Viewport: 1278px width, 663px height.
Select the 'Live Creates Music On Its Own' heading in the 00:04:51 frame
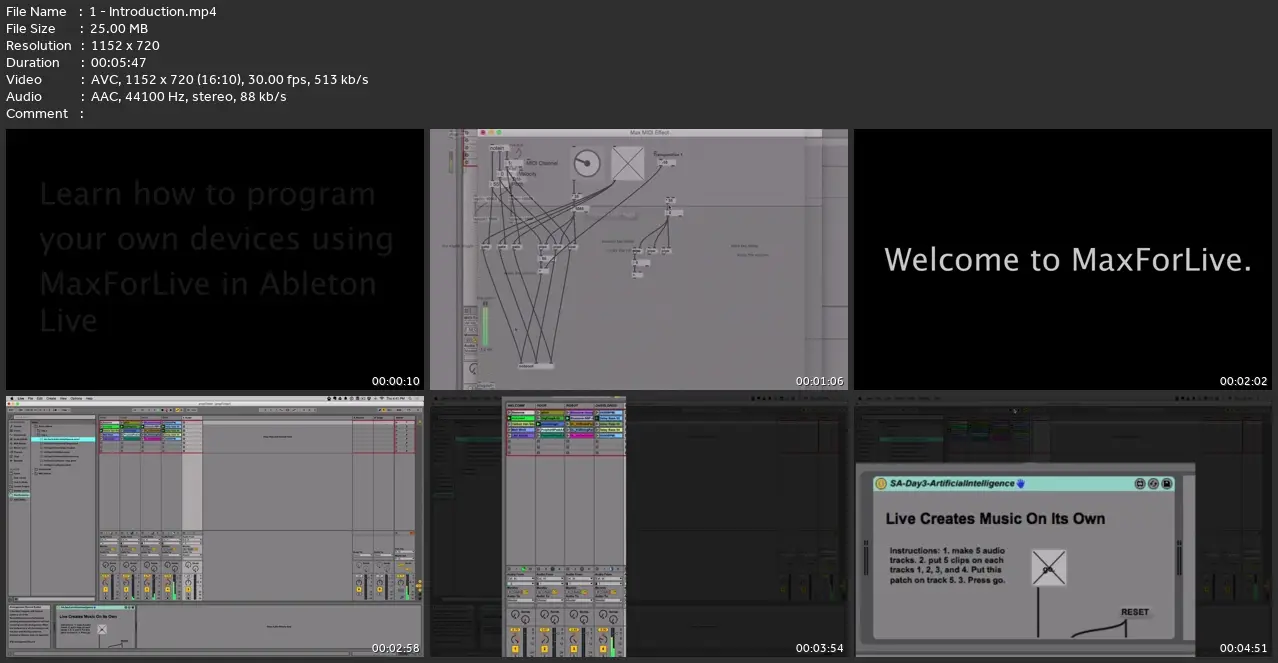[995, 518]
